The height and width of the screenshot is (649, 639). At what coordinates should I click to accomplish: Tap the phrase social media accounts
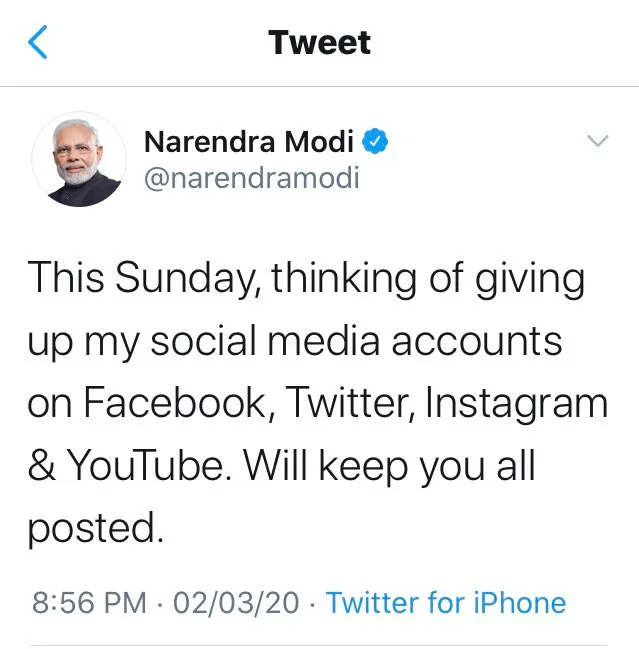(356, 340)
